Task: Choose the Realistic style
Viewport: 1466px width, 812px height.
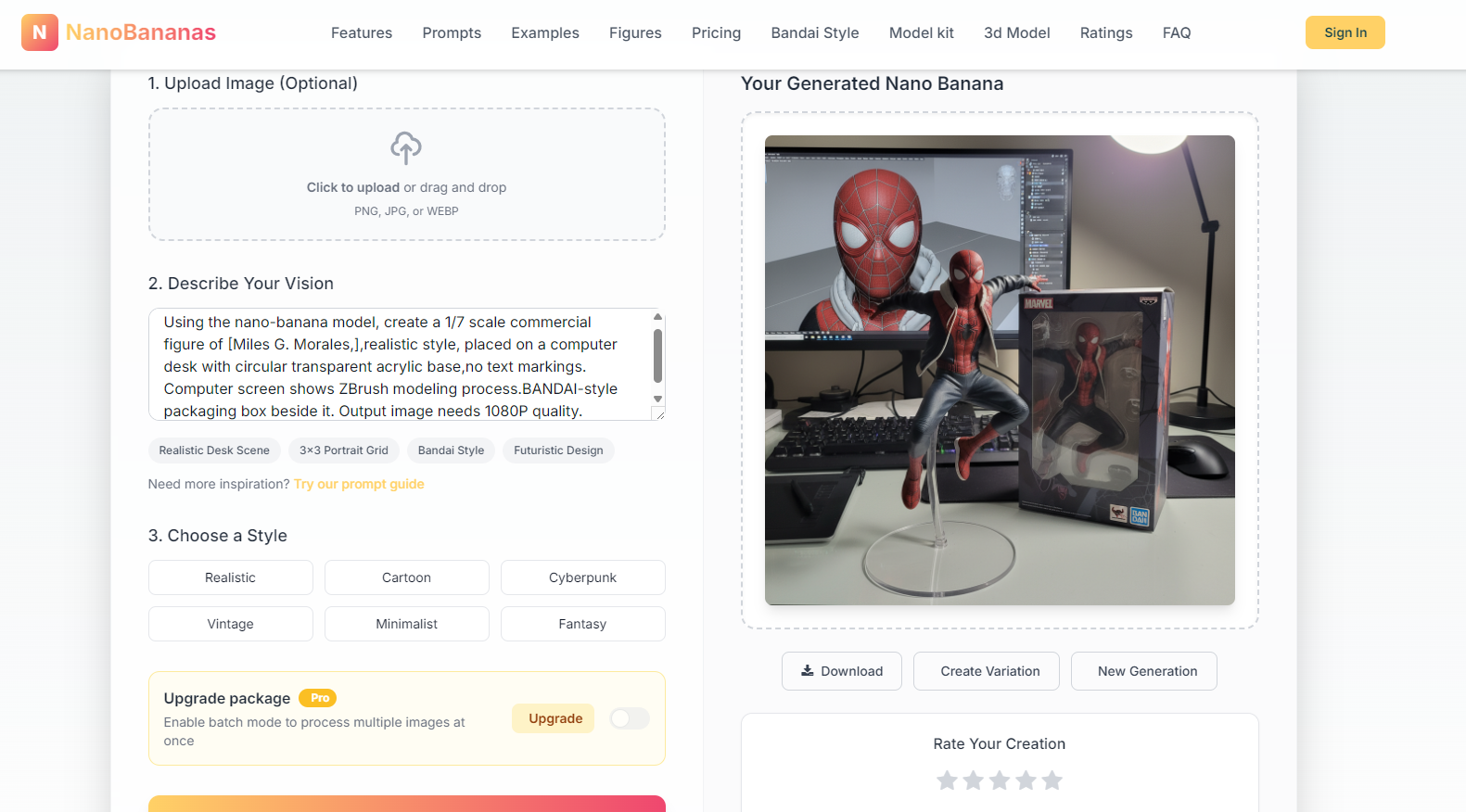Action: click(x=231, y=577)
